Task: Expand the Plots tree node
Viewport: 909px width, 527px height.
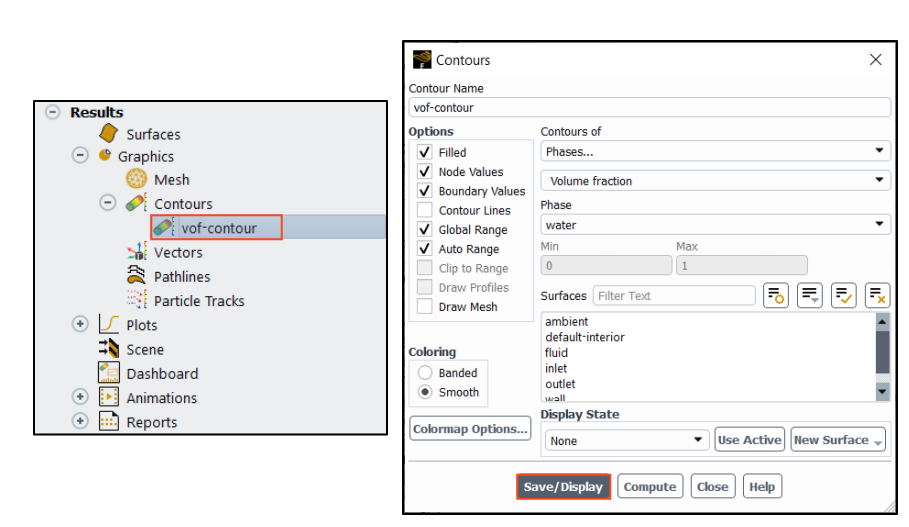Action: click(80, 325)
